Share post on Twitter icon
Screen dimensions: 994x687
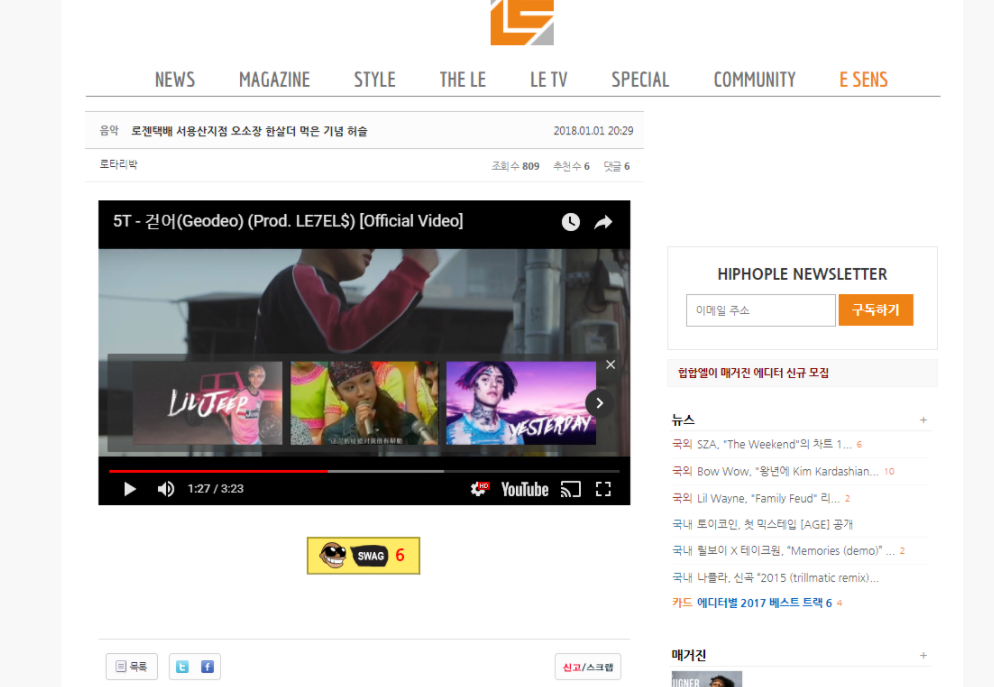coord(182,667)
